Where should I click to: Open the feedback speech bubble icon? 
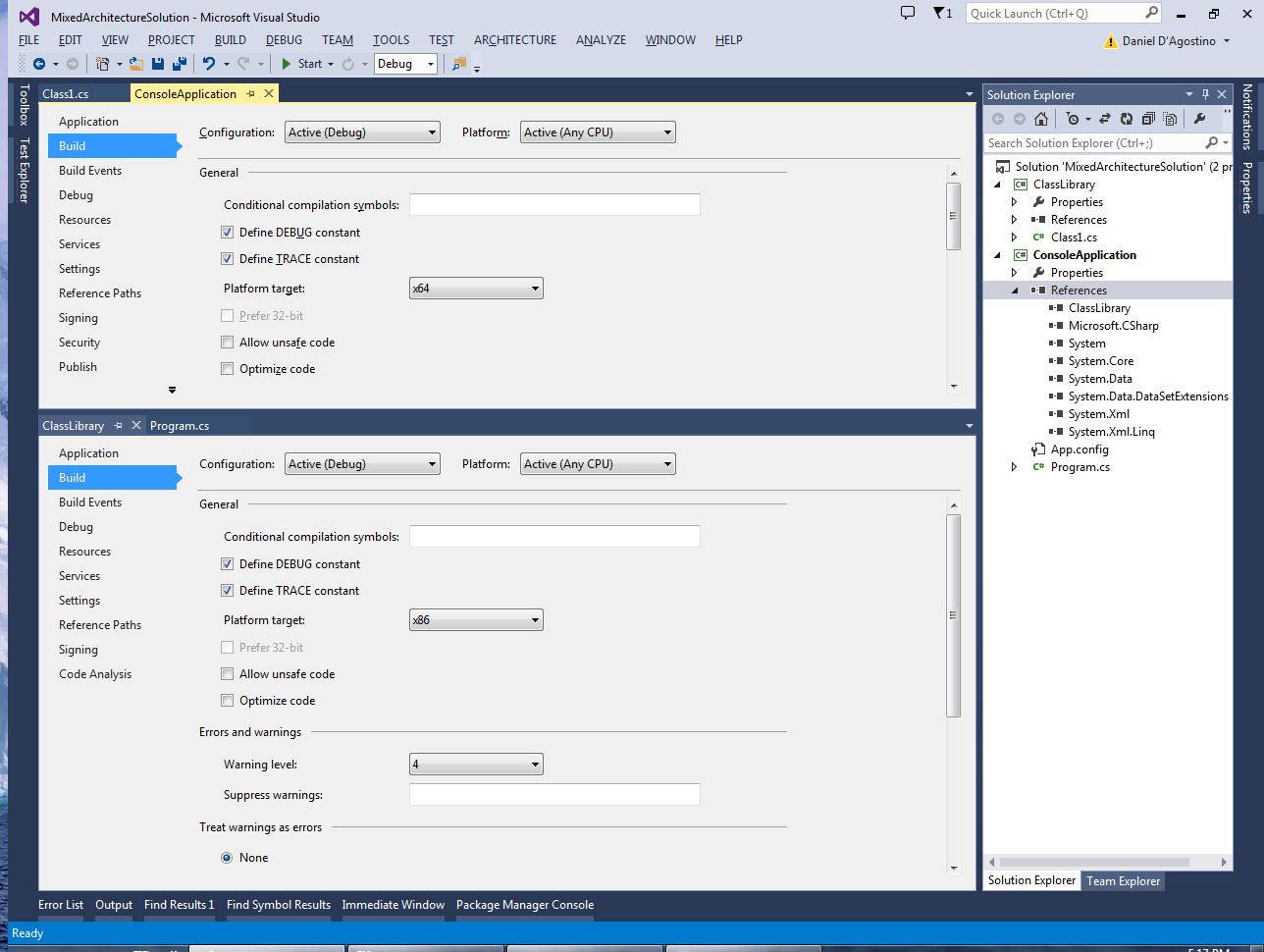click(908, 13)
